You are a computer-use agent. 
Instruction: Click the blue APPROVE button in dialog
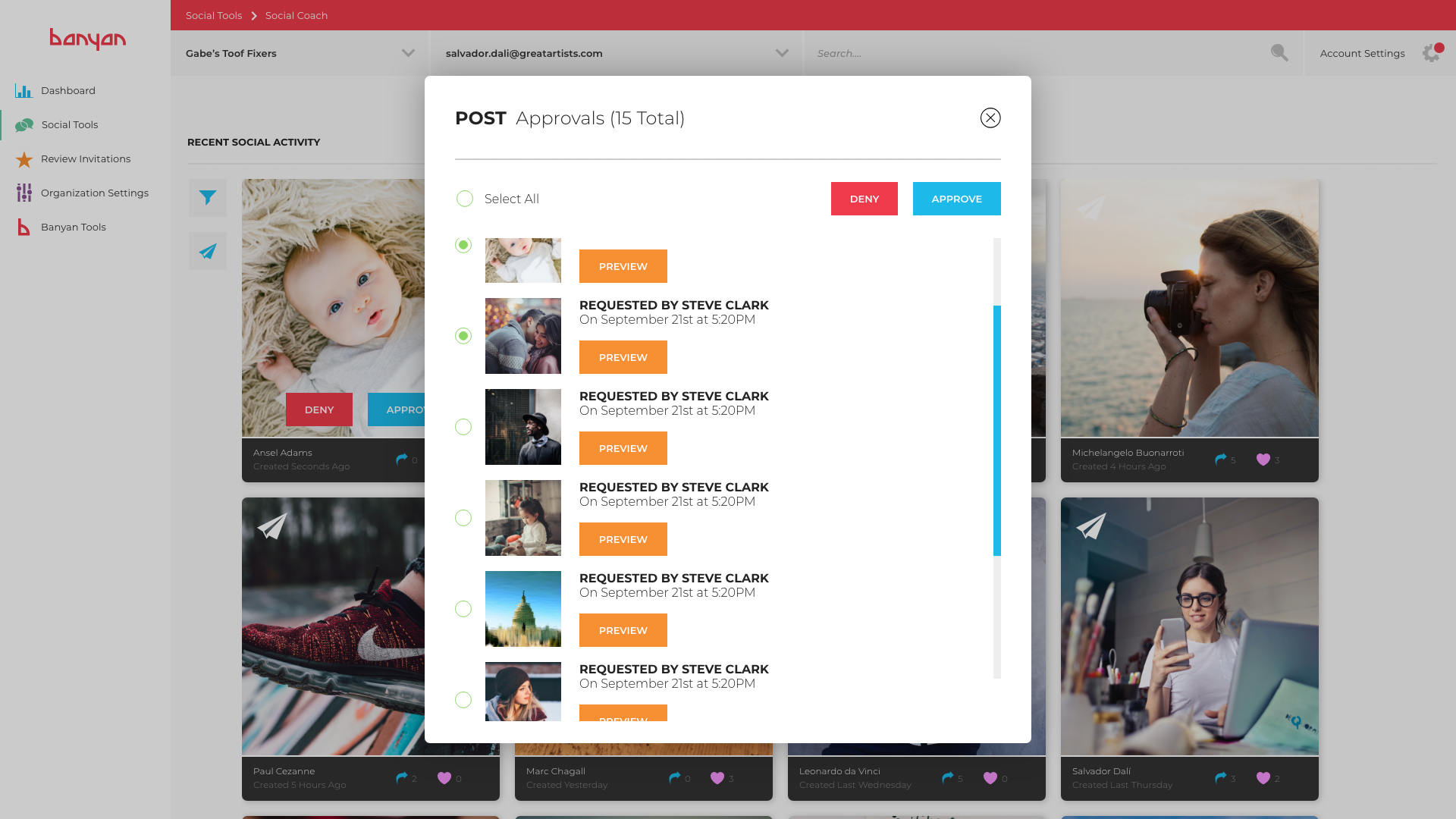[x=956, y=199]
